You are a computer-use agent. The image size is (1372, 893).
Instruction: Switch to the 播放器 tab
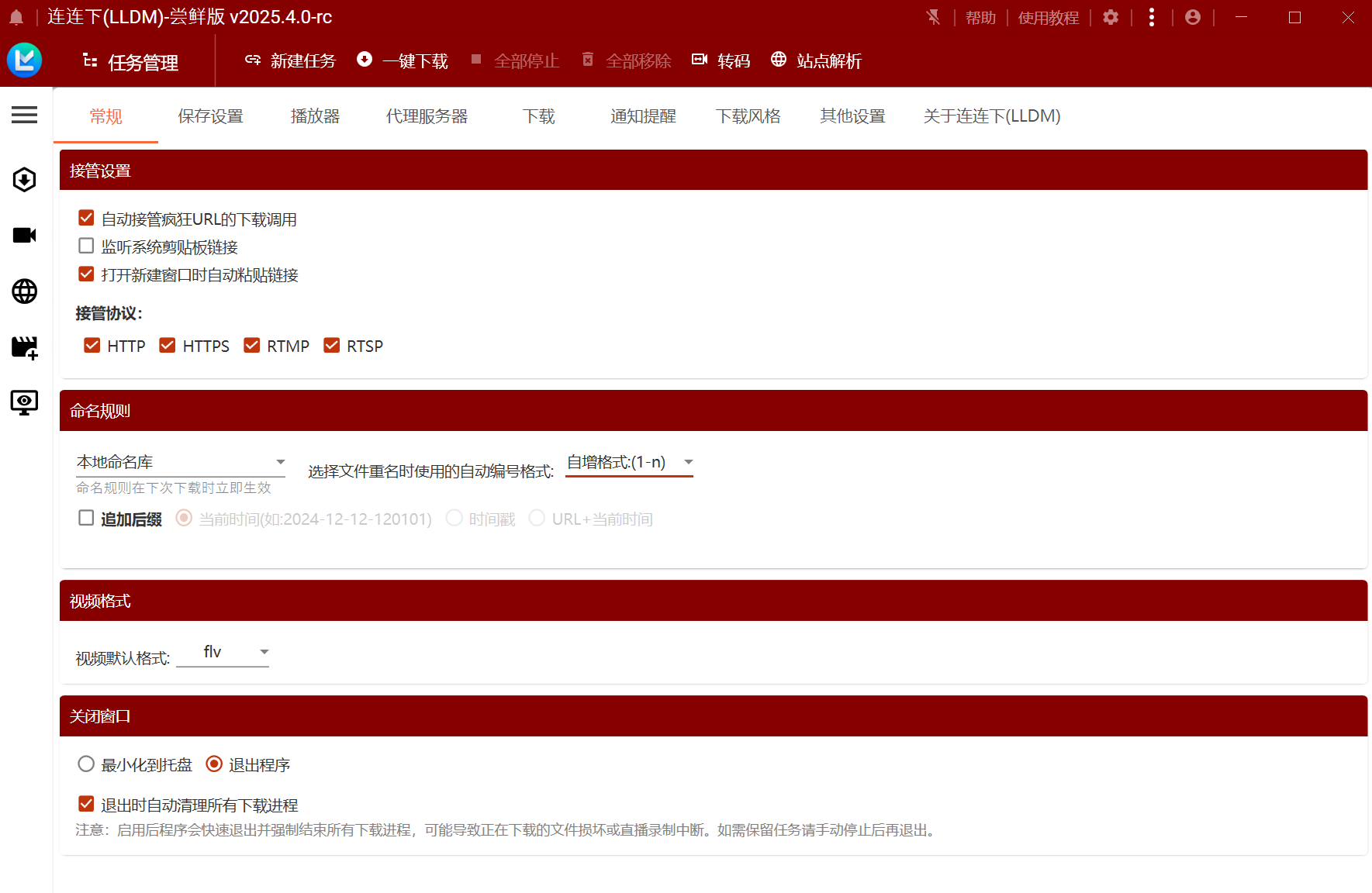point(315,116)
